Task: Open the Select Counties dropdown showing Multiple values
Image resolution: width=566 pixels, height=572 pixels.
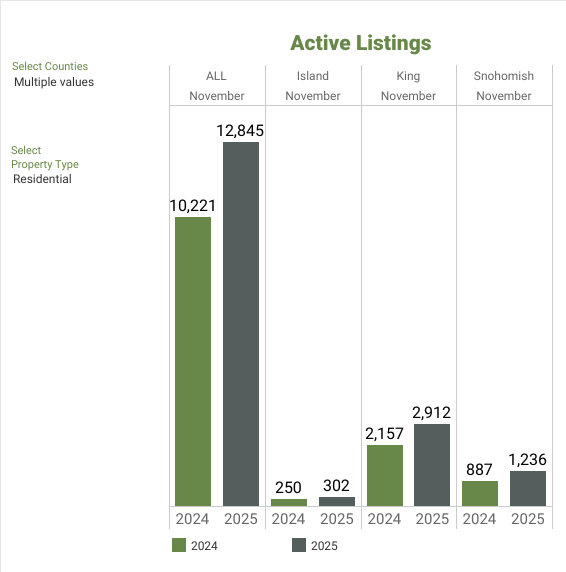Action: click(x=54, y=82)
